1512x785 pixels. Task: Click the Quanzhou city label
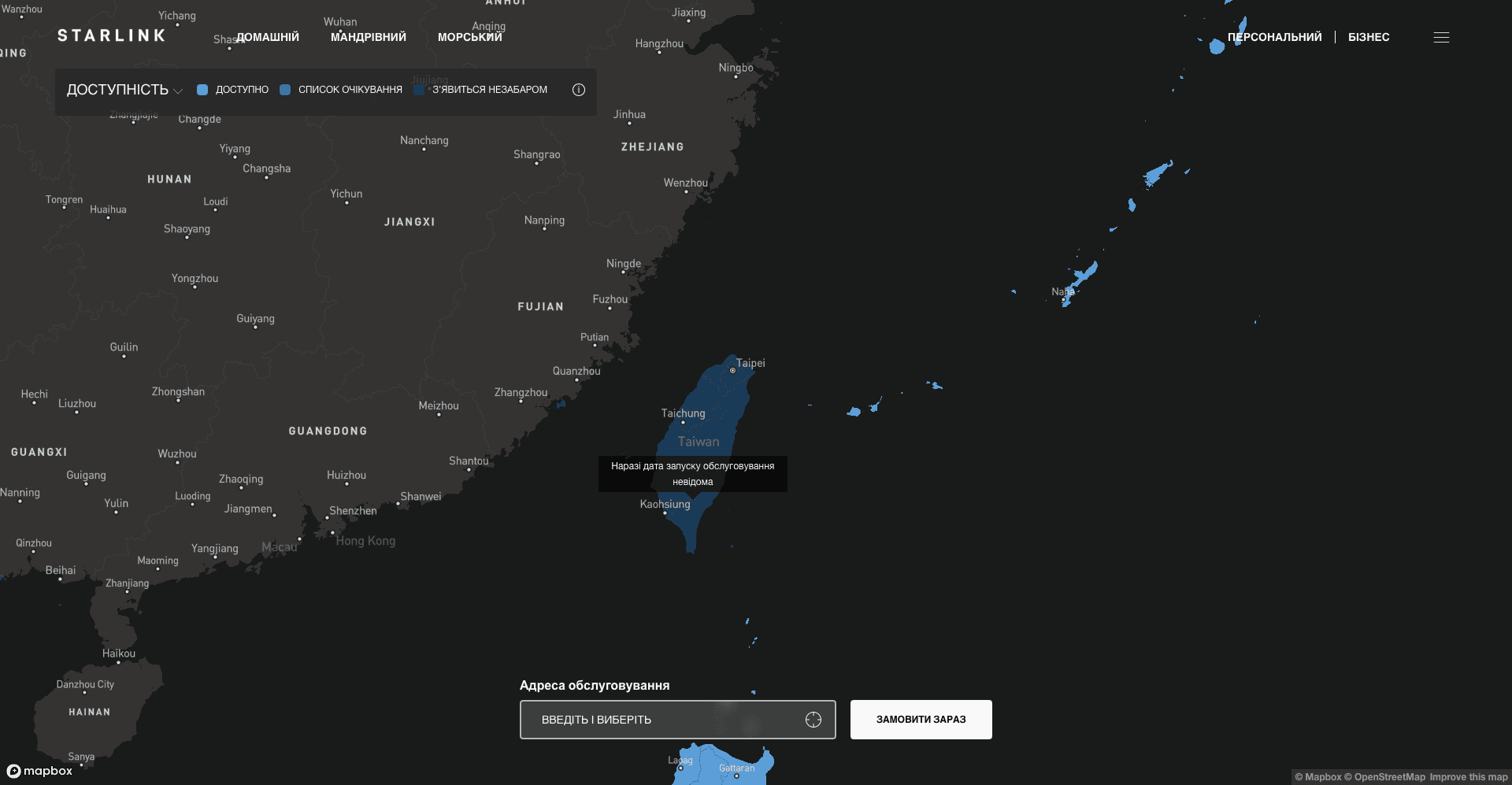(576, 371)
